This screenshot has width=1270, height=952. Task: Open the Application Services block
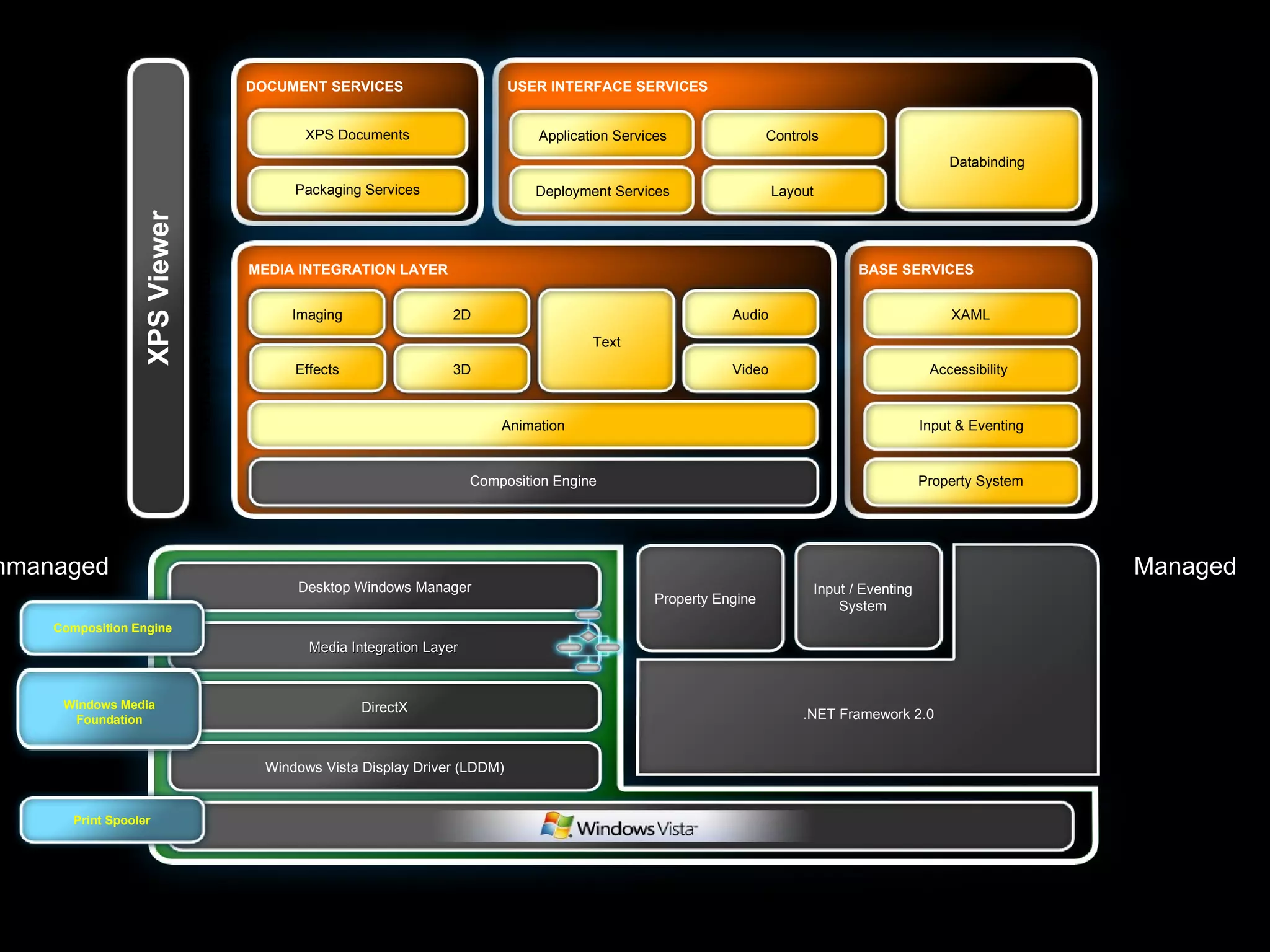point(602,136)
